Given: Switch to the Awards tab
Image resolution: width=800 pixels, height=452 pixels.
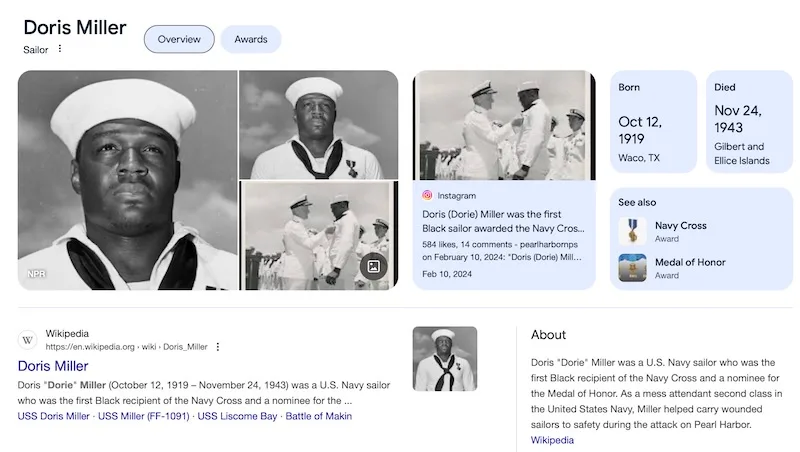Looking at the screenshot, I should 251,39.
